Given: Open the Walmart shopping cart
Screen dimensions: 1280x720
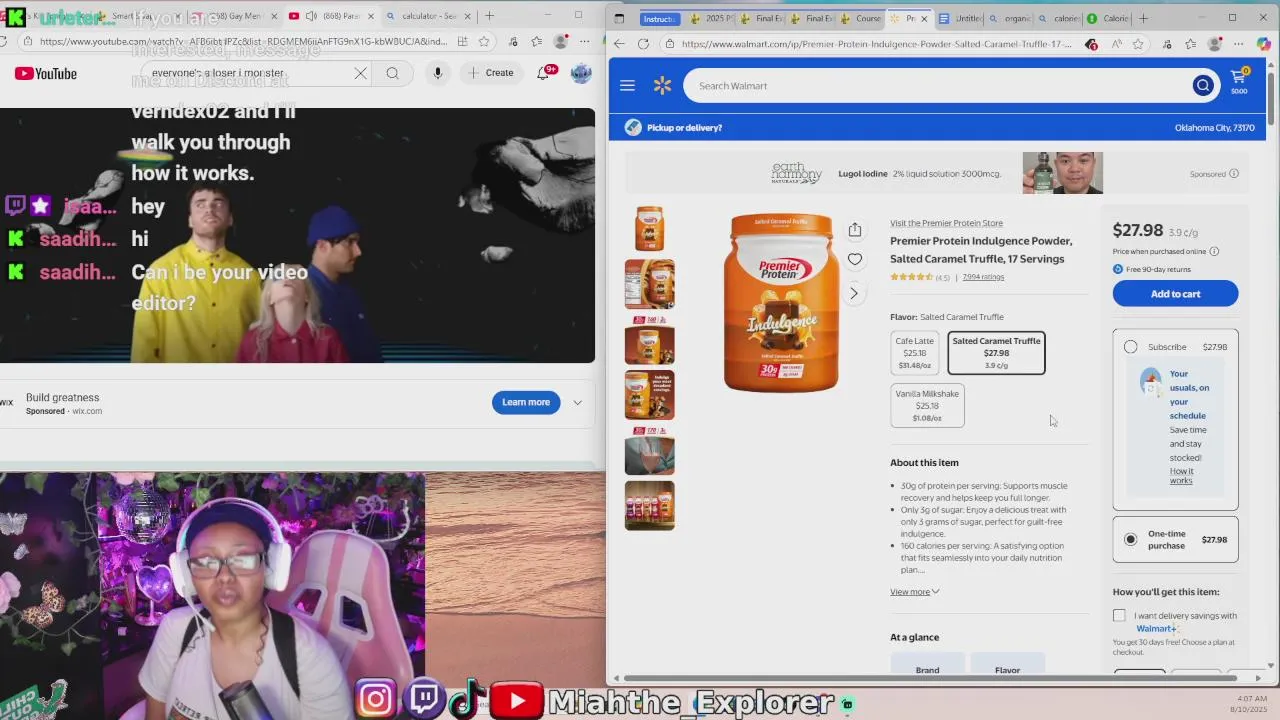Looking at the screenshot, I should (1238, 82).
